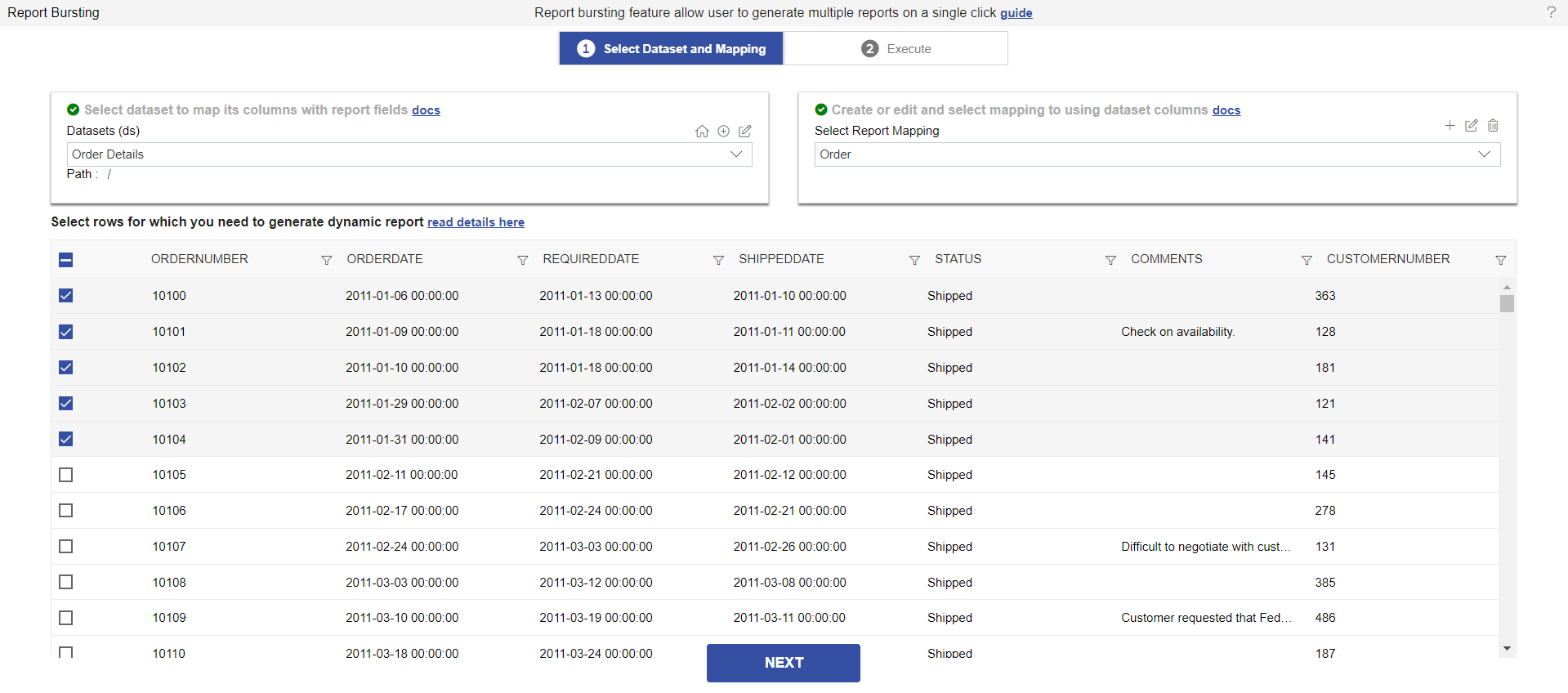Click order date 2011-01-06 00:00:00
This screenshot has width=1568, height=693.
click(402, 296)
